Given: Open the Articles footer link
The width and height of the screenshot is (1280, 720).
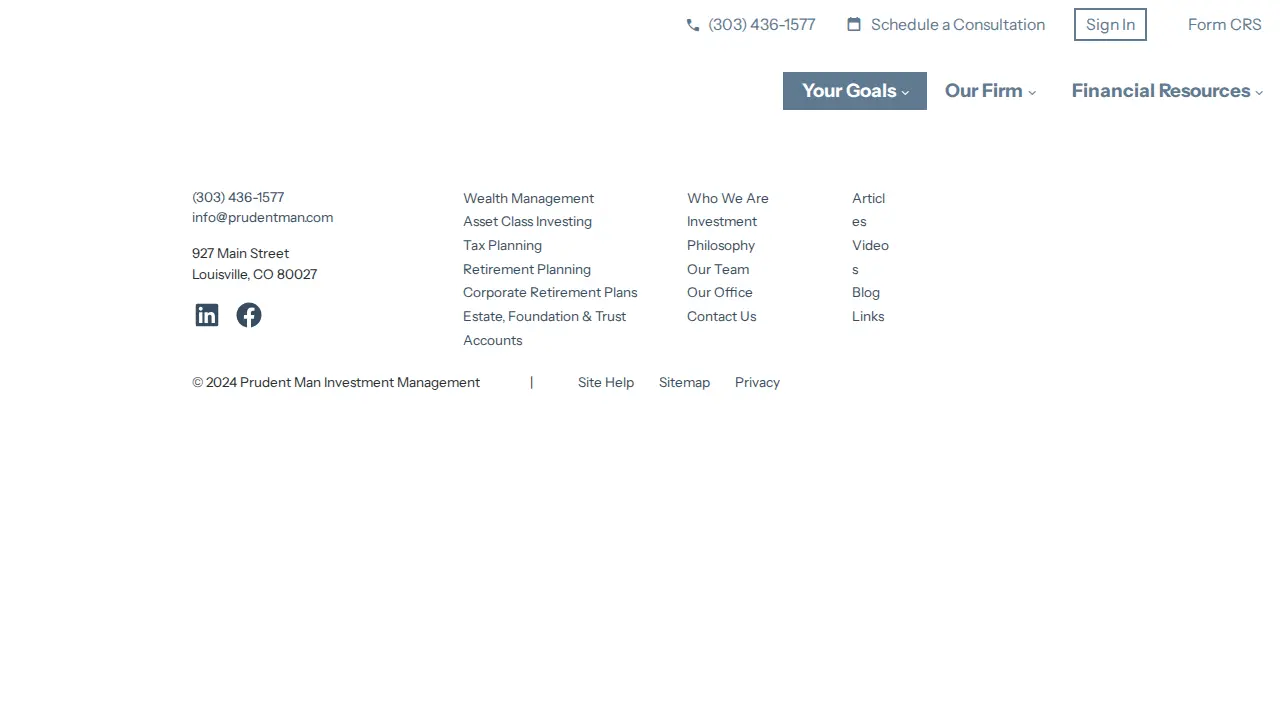Looking at the screenshot, I should pyautogui.click(x=869, y=210).
